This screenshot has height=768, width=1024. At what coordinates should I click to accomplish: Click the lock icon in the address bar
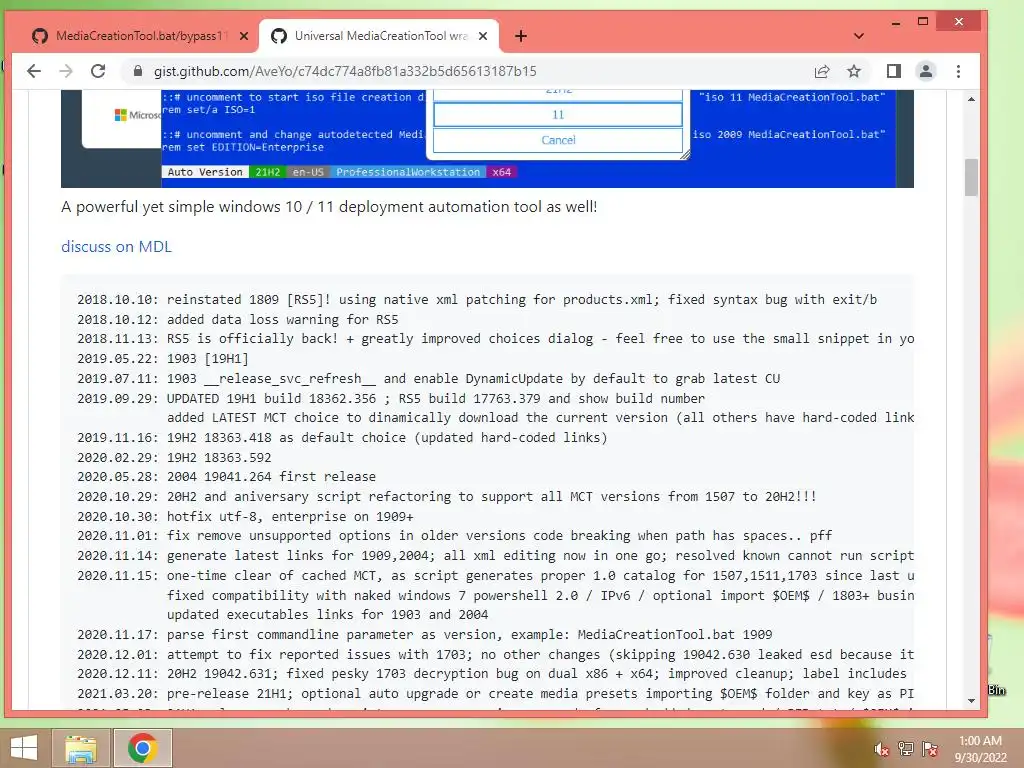click(137, 71)
